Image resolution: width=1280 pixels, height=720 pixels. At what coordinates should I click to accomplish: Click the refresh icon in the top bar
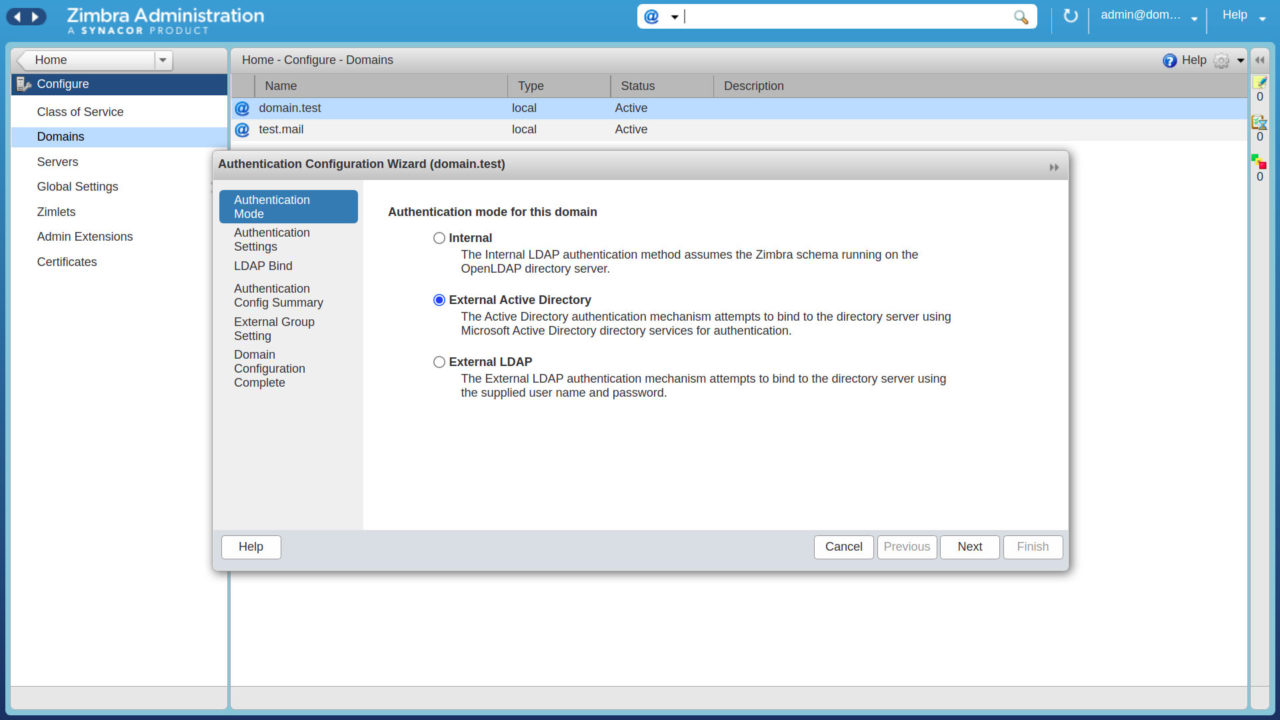pyautogui.click(x=1070, y=16)
